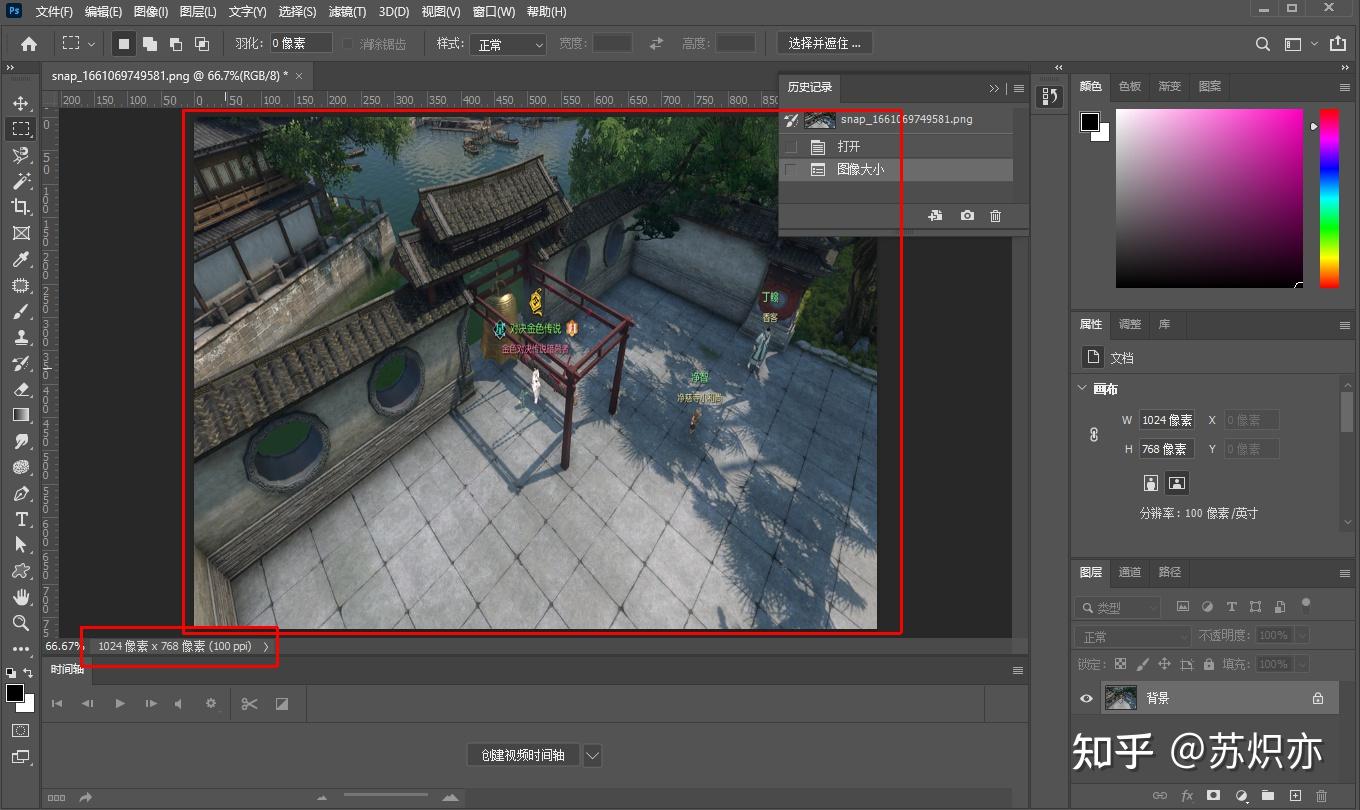This screenshot has width=1360, height=810.
Task: Switch to the 色板 tab
Action: pos(1130,86)
